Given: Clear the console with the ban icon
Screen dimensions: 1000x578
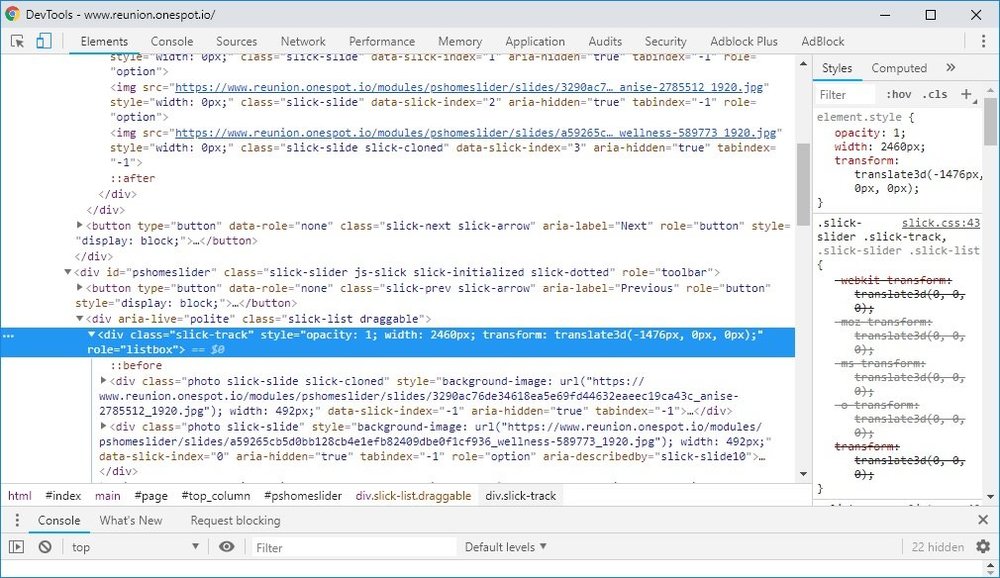Looking at the screenshot, I should [x=45, y=547].
